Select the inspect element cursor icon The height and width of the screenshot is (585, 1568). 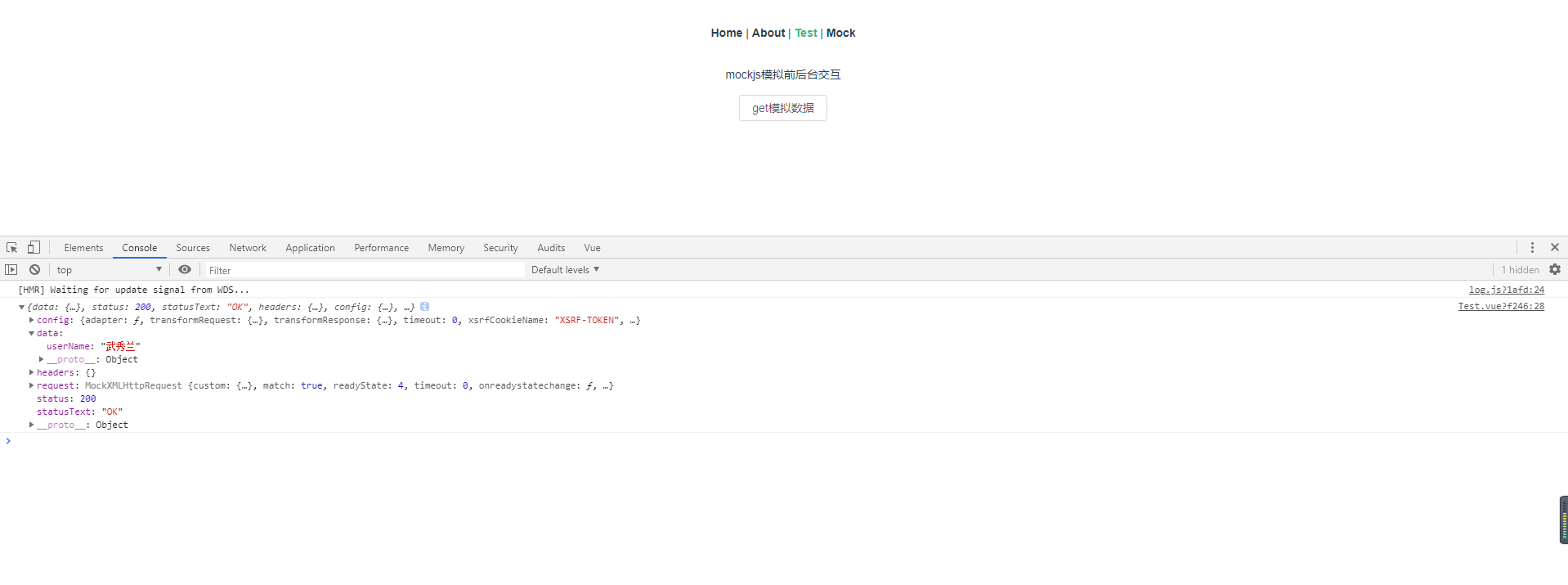(11, 247)
